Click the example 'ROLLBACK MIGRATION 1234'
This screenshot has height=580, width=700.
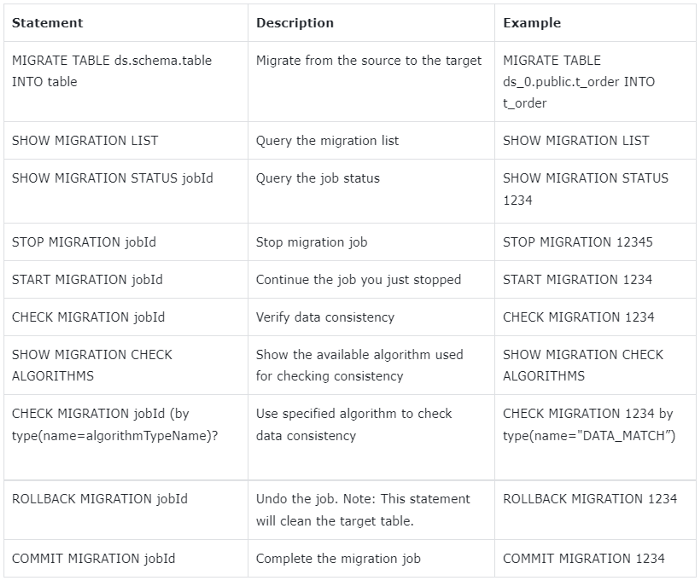click(590, 498)
